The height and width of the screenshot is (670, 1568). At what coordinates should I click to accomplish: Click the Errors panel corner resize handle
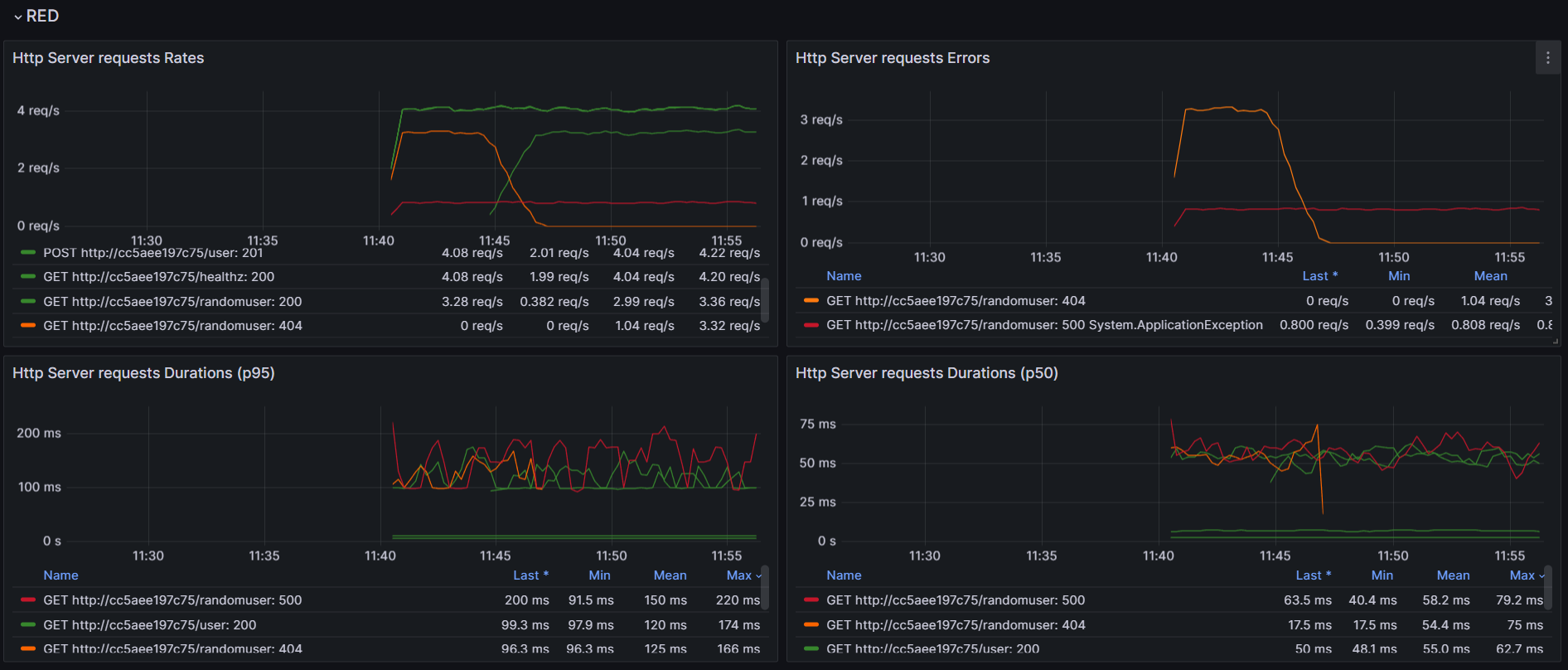point(1555,341)
